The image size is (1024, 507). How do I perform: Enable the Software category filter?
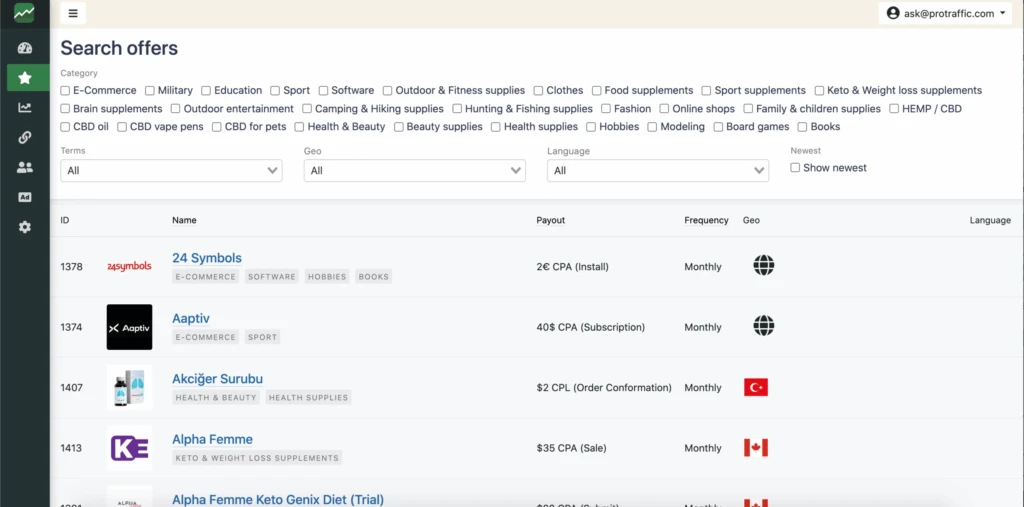(323, 91)
